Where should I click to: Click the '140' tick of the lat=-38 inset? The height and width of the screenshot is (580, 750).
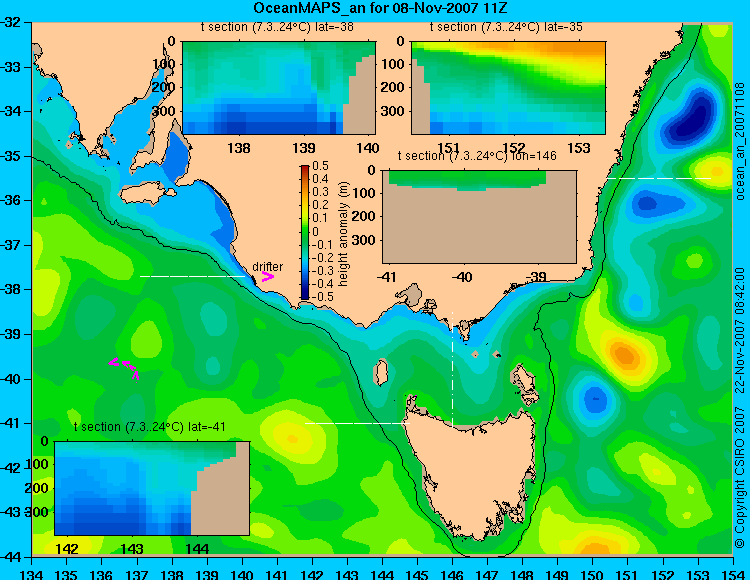tap(367, 148)
